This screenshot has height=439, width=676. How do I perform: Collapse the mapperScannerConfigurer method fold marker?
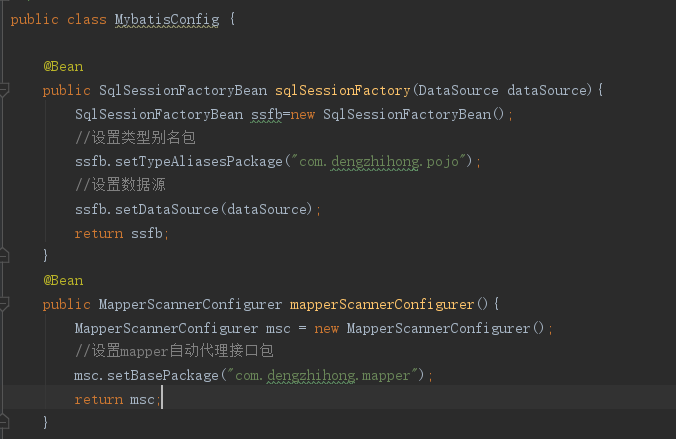(x=3, y=304)
